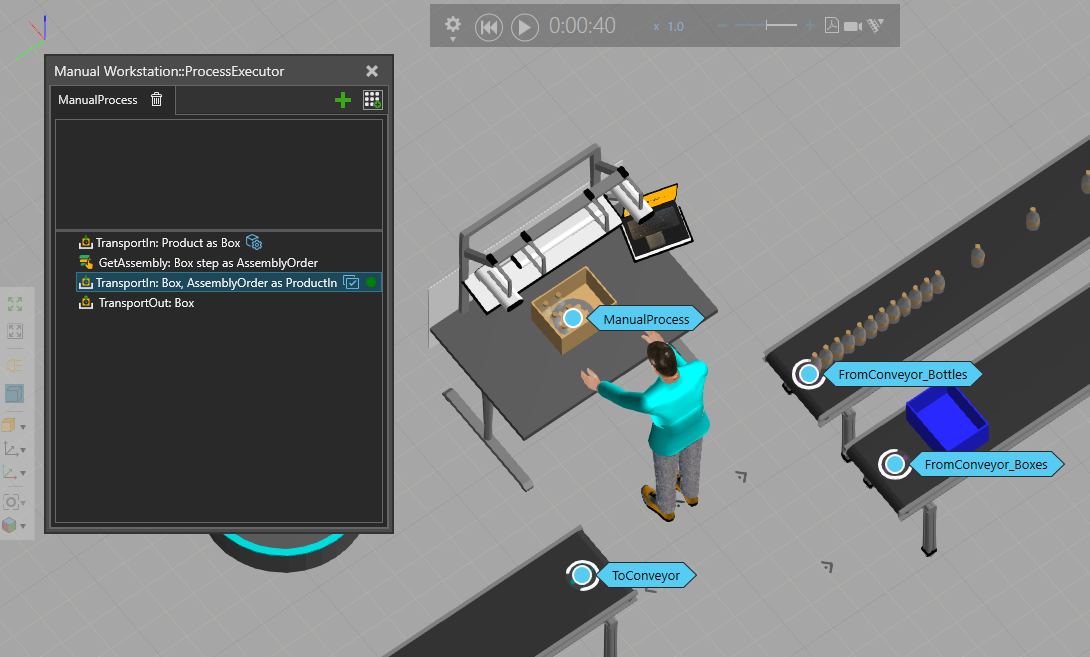The height and width of the screenshot is (657, 1090).
Task: Start the simulation with the play button
Action: 525,27
